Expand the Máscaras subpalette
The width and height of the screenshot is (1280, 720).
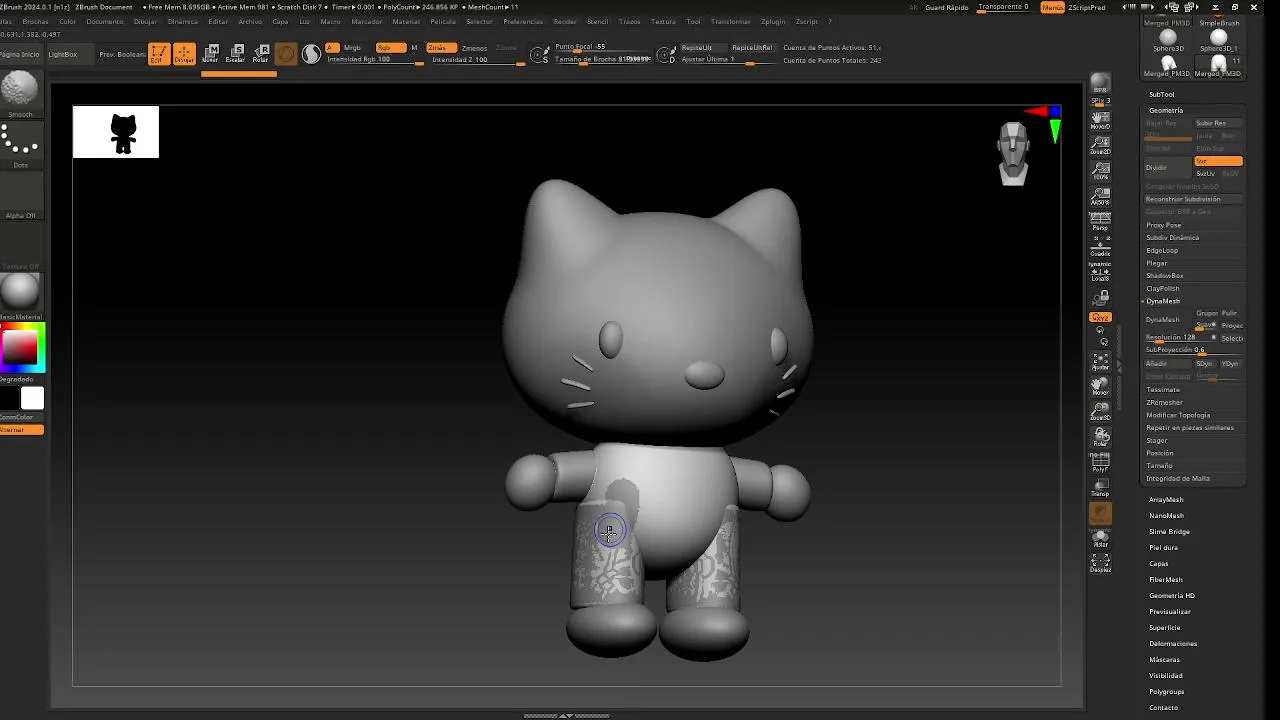point(1164,659)
